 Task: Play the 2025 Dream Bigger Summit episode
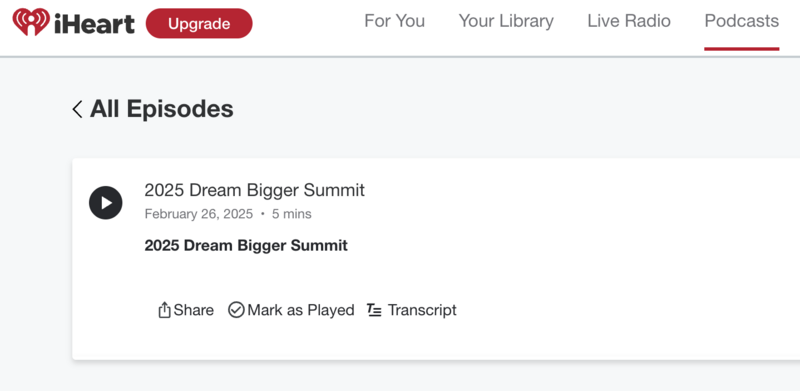[x=106, y=203]
